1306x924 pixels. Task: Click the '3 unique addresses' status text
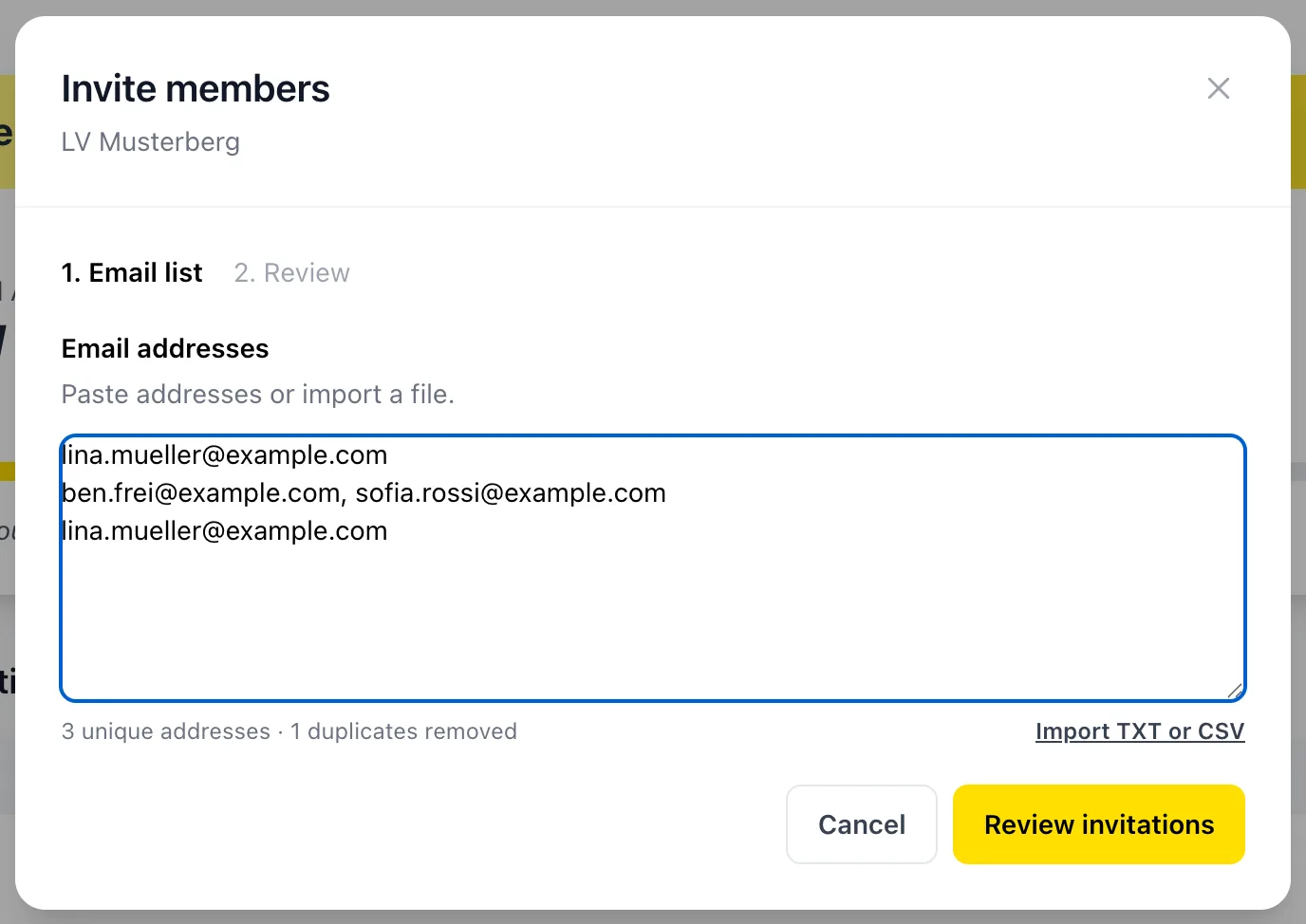click(x=166, y=731)
